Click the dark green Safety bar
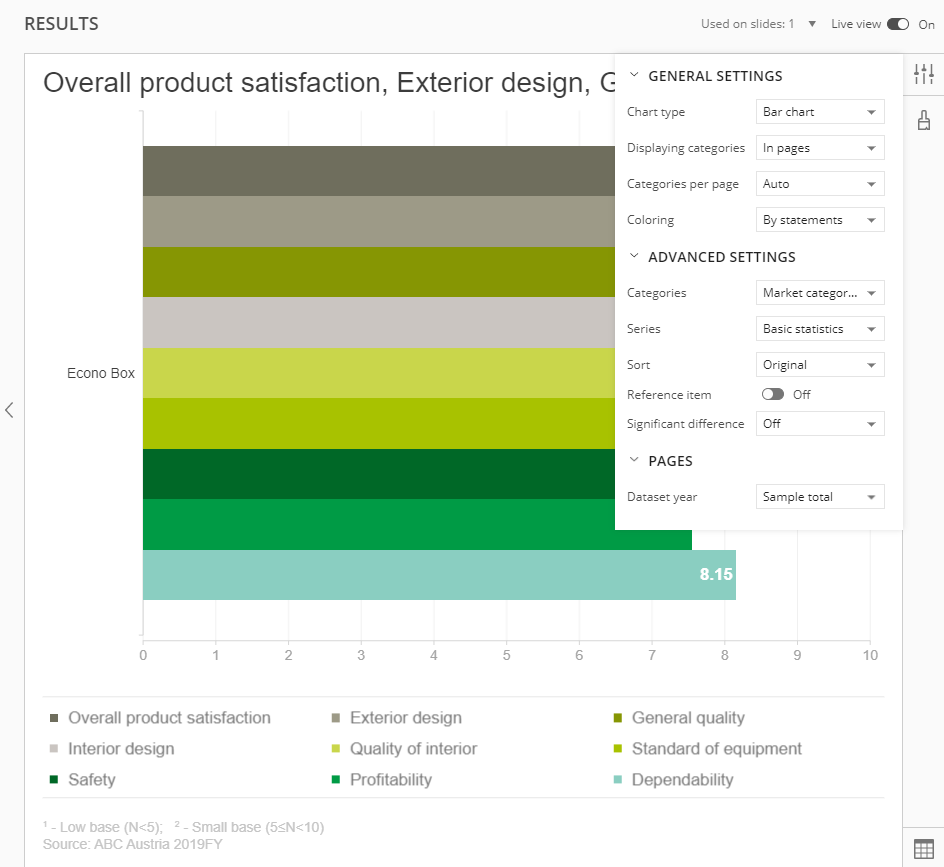Image resolution: width=944 pixels, height=867 pixels. (379, 474)
